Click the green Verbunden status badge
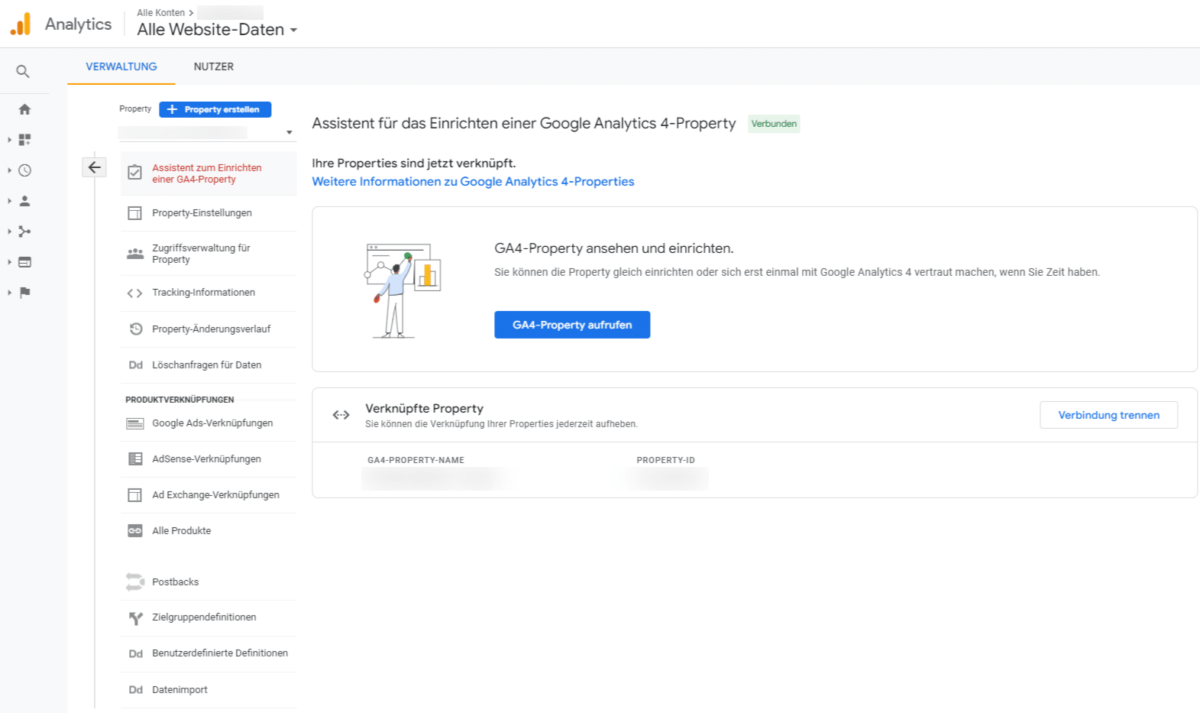This screenshot has width=1200, height=713. pos(774,124)
